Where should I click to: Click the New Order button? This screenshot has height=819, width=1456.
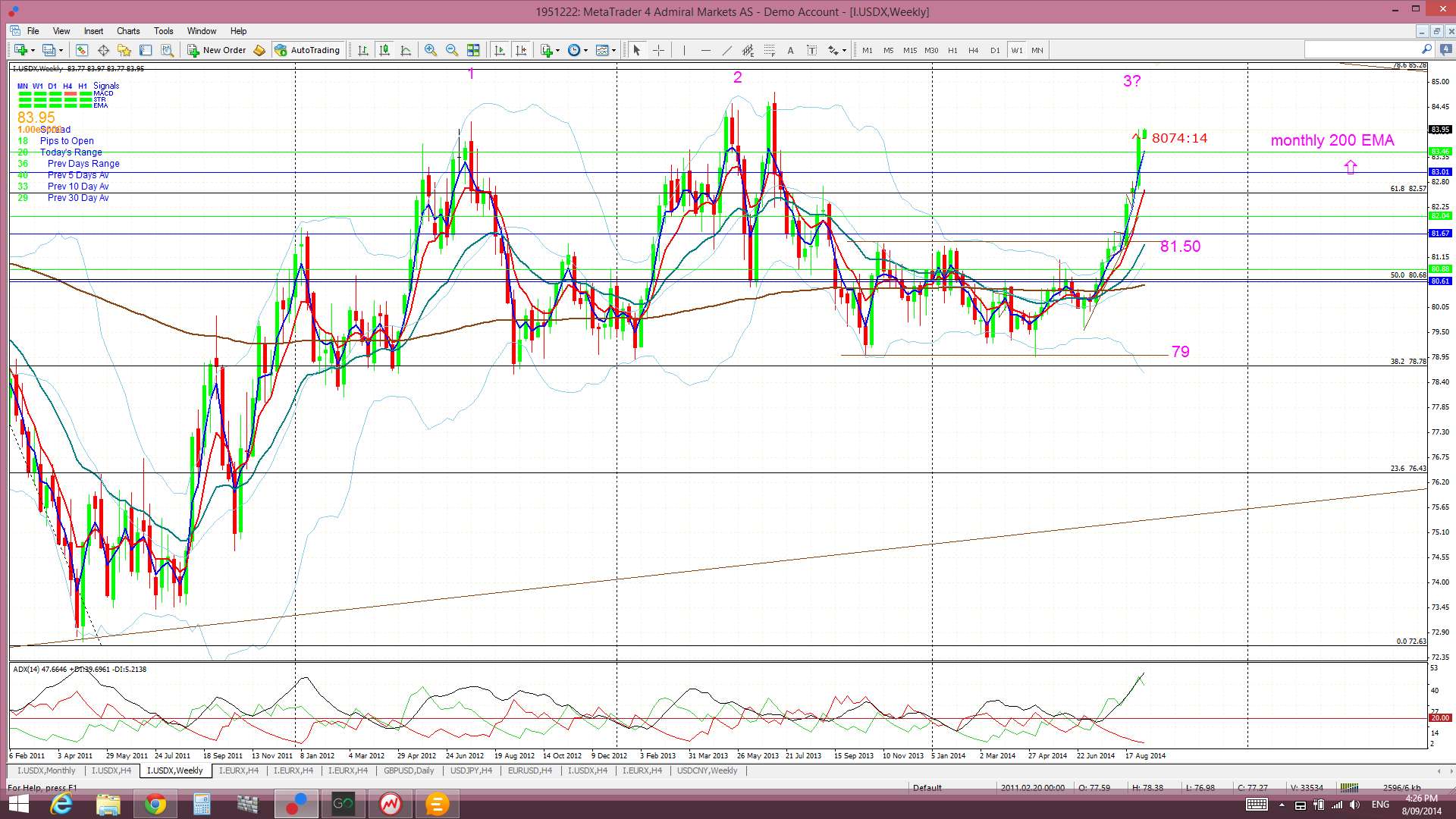(x=217, y=50)
